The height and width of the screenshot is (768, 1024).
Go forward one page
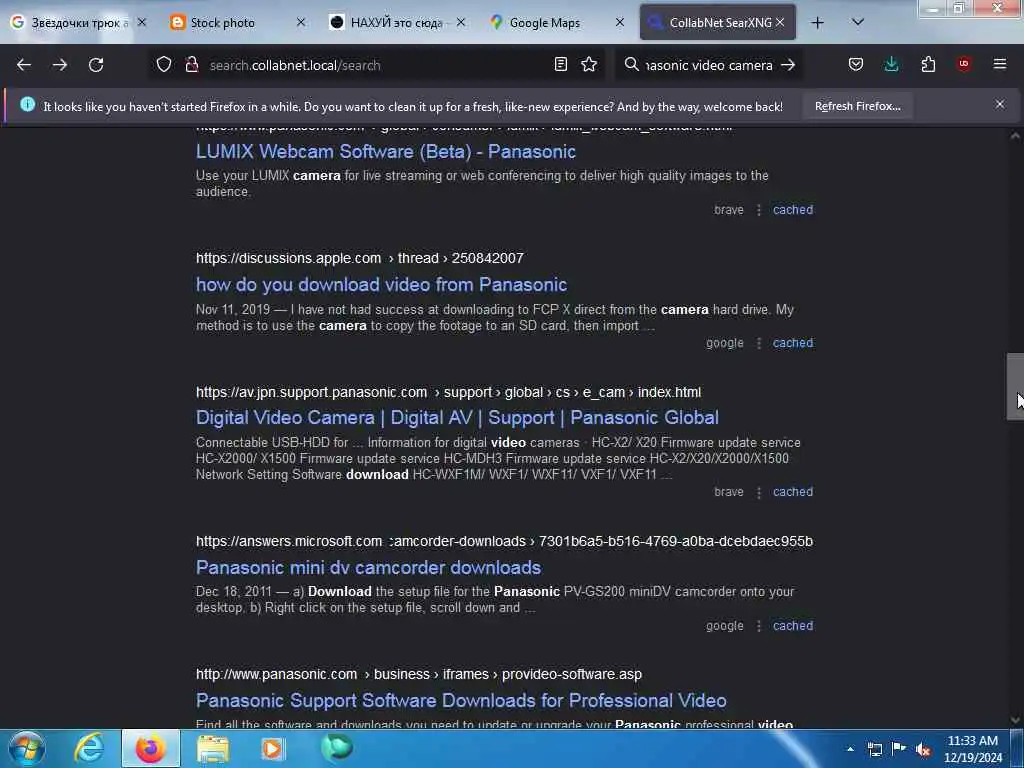(59, 65)
